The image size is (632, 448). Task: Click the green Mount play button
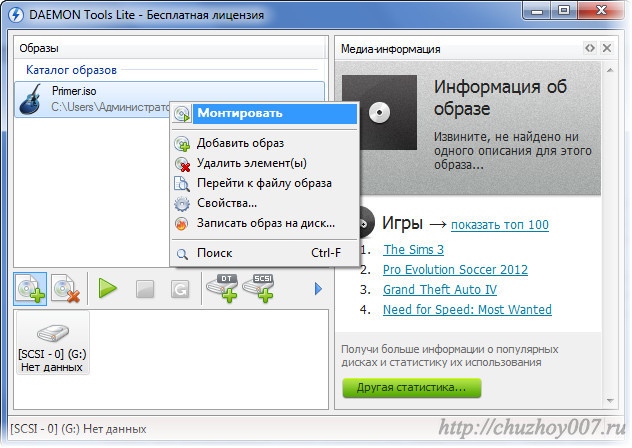108,289
